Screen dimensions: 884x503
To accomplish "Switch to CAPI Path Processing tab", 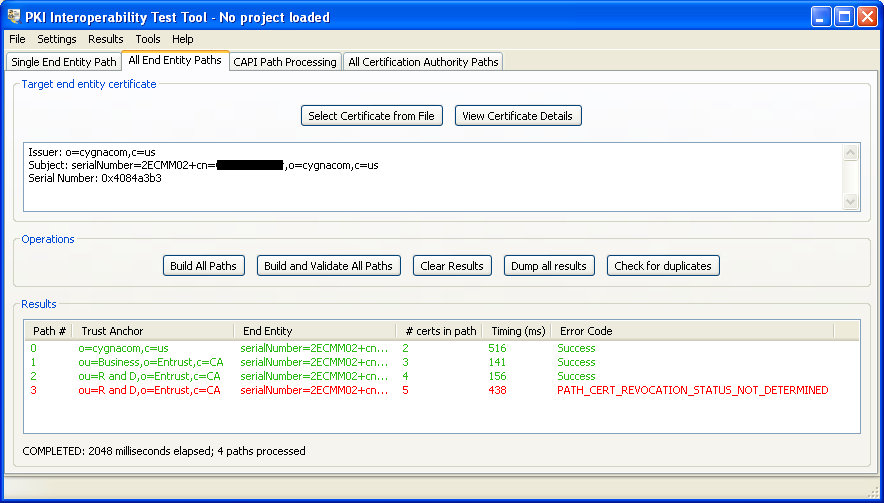I will click(285, 62).
